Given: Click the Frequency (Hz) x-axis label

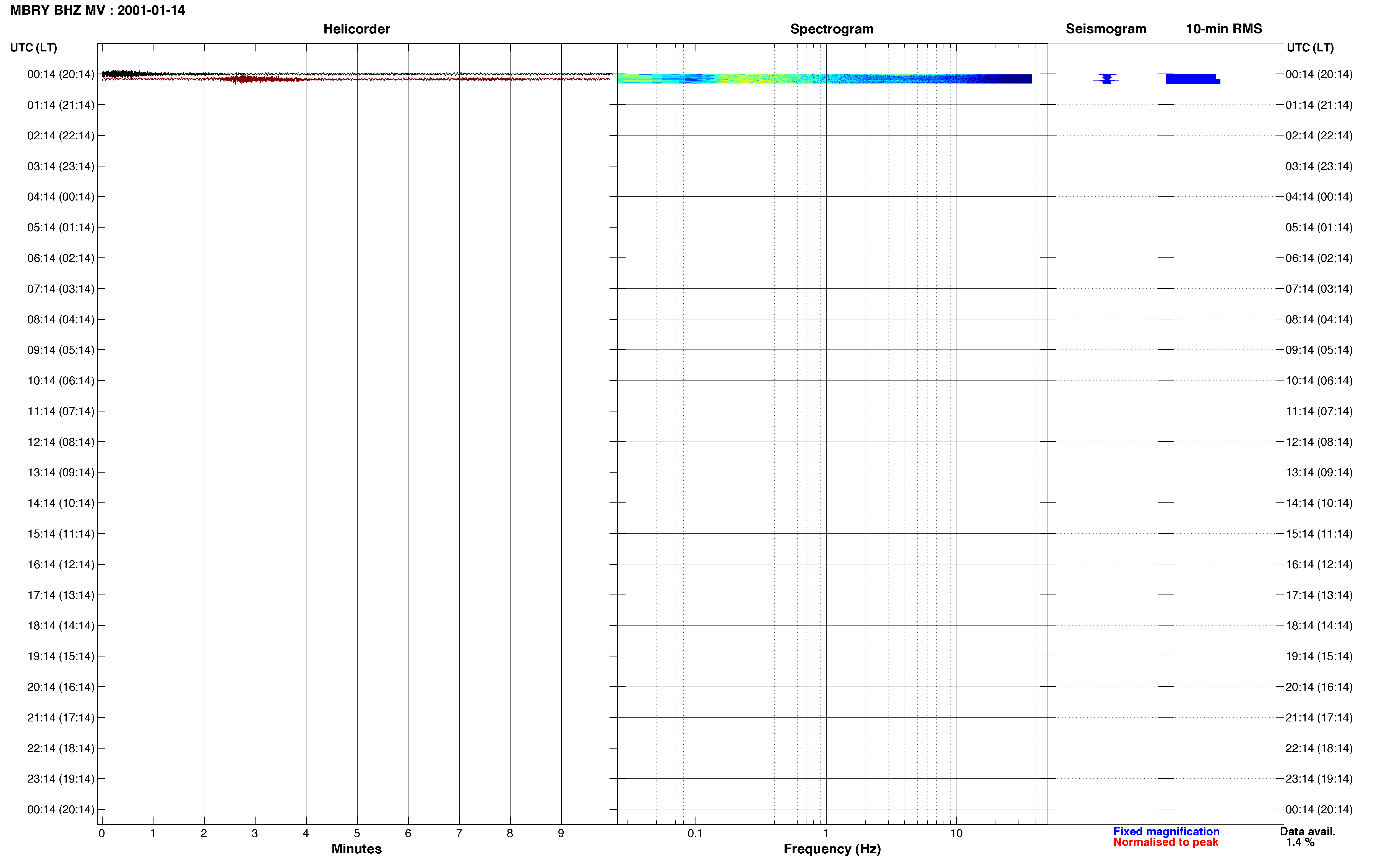Looking at the screenshot, I should tap(832, 848).
